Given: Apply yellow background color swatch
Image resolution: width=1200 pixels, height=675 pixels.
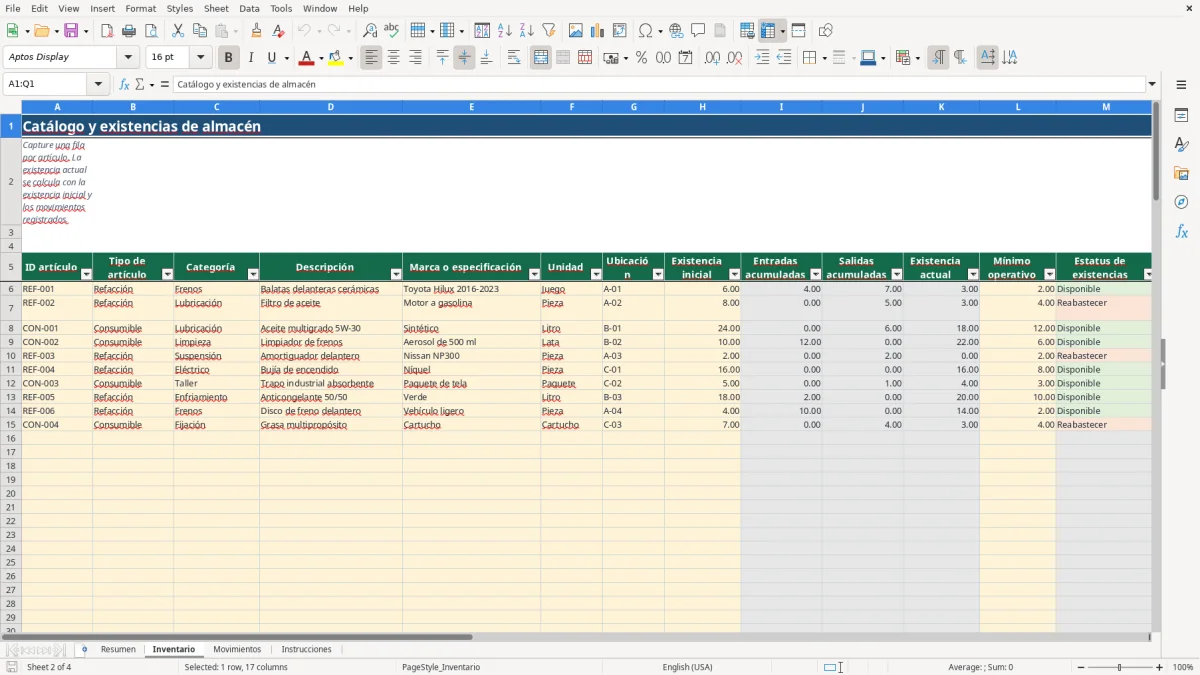Looking at the screenshot, I should pyautogui.click(x=336, y=58).
